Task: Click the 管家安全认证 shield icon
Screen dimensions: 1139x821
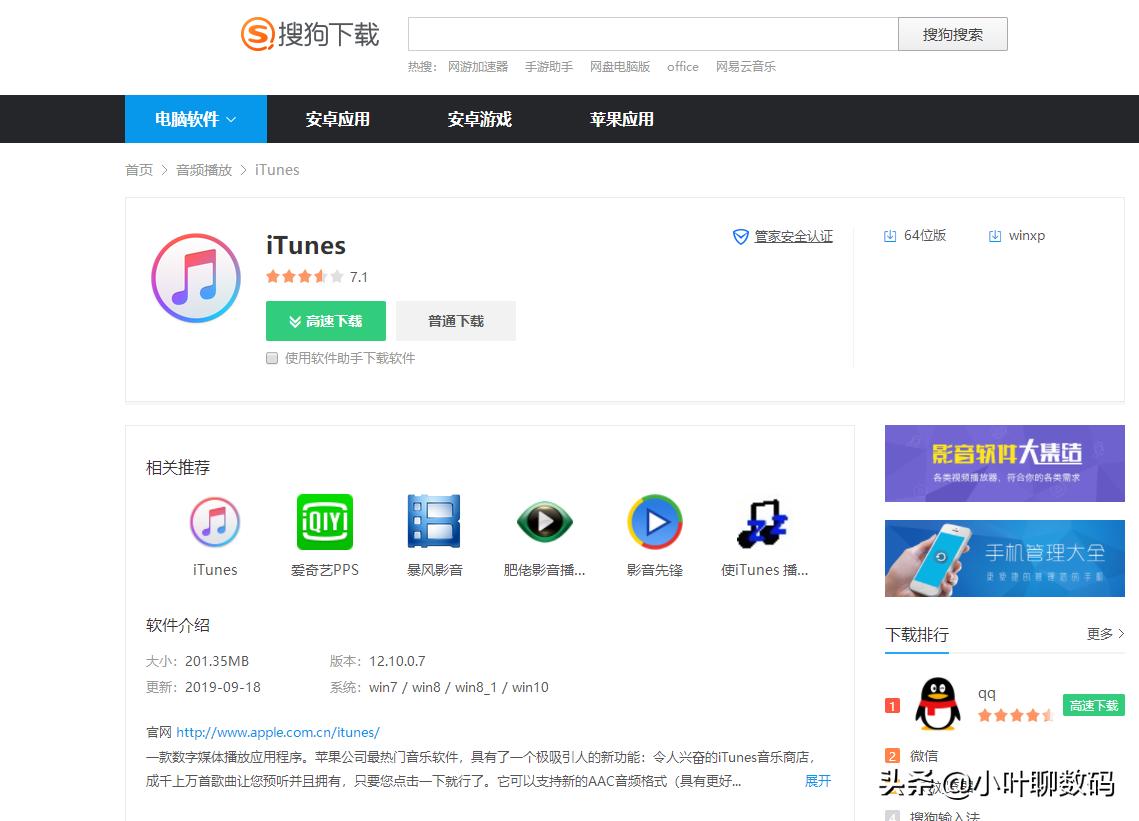Action: (x=741, y=236)
